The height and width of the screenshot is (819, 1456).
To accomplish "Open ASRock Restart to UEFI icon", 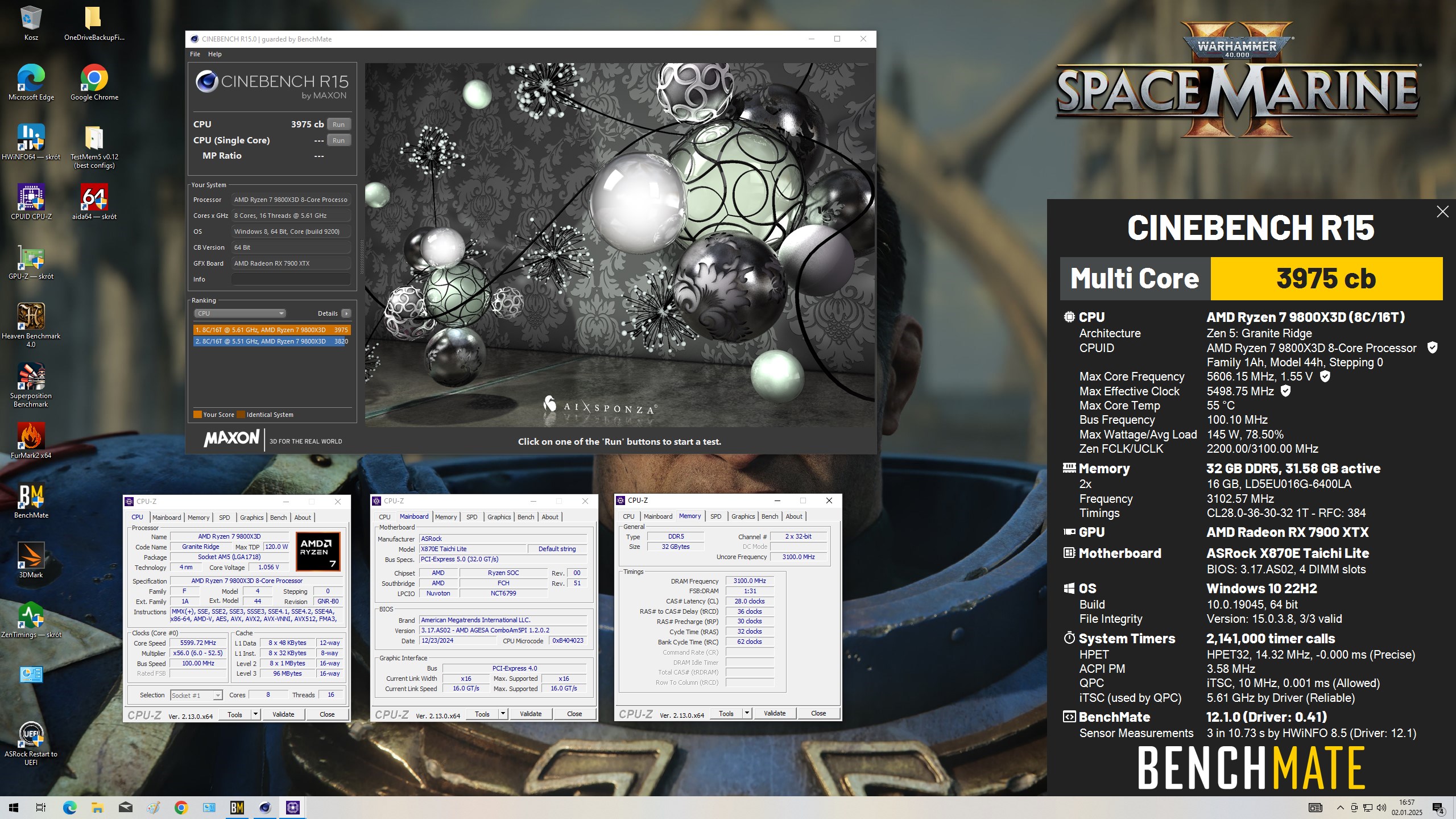I will (x=31, y=743).
